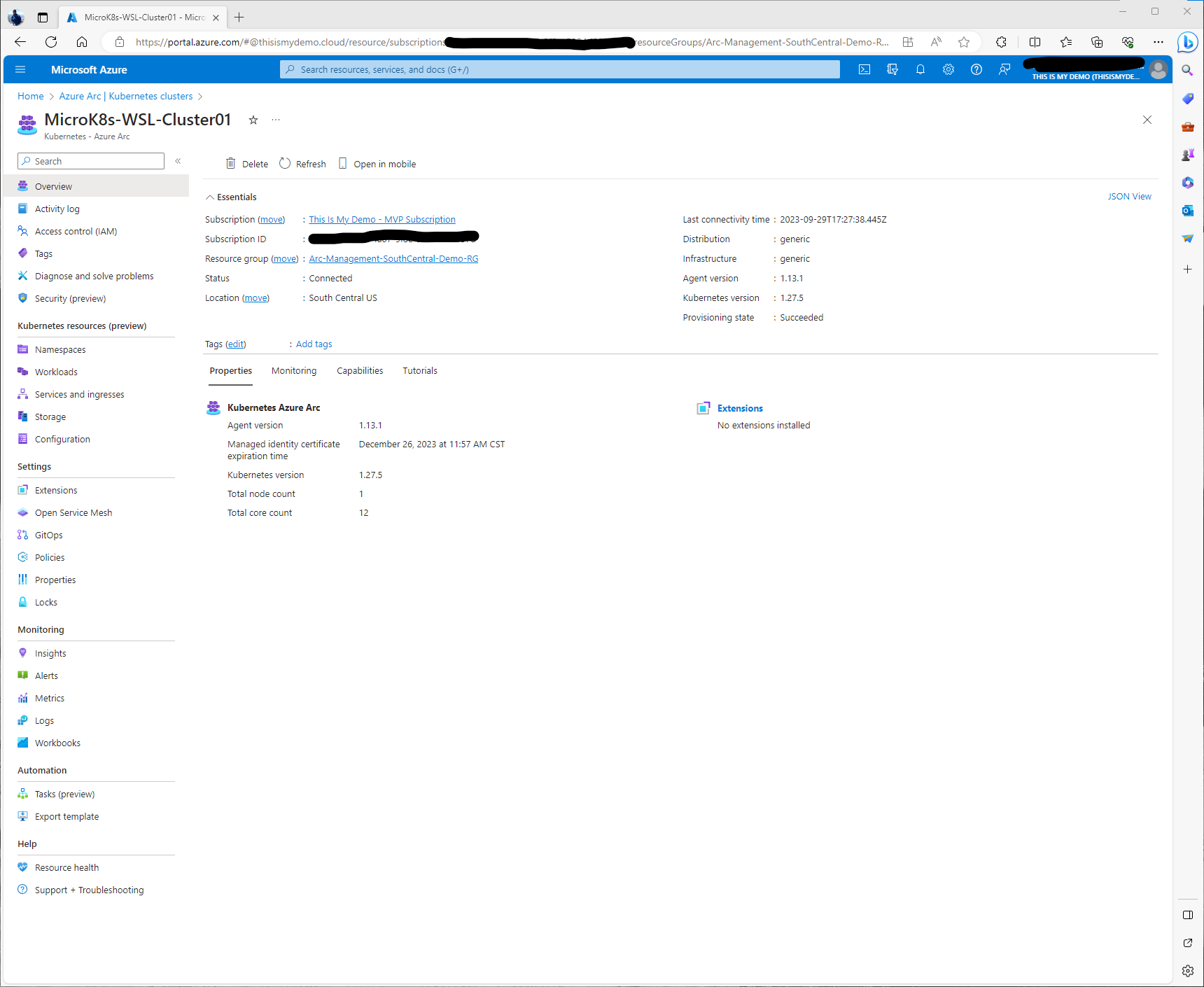This screenshot has width=1204, height=987.
Task: Open portal settings gear in header
Action: (948, 69)
